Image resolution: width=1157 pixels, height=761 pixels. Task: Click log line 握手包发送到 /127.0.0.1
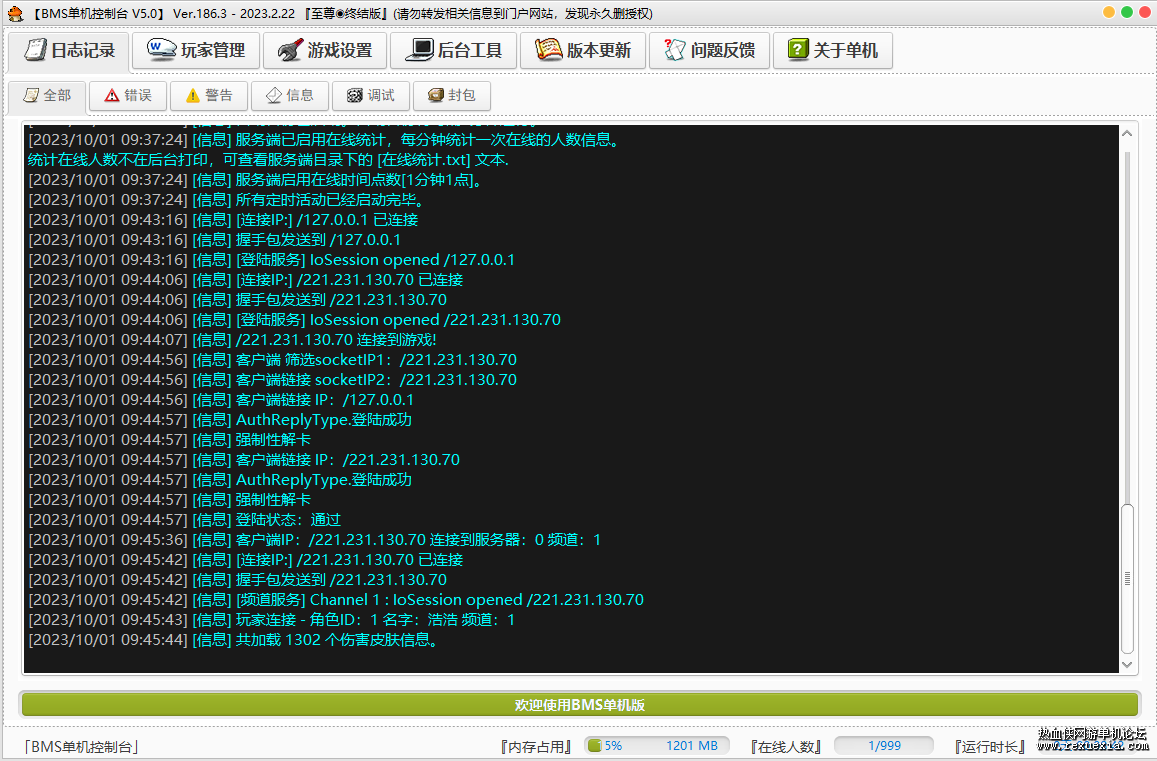[x=215, y=239]
